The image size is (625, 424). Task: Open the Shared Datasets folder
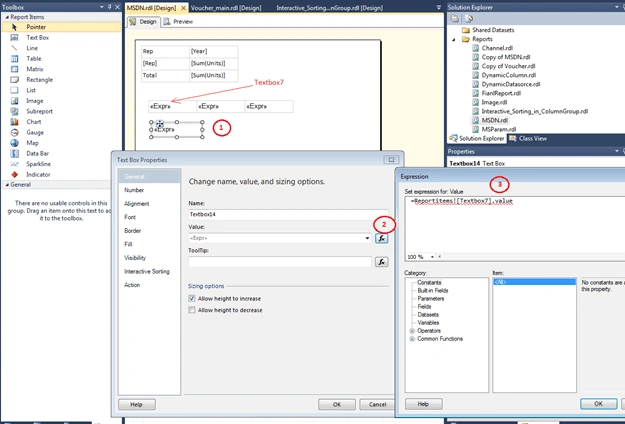point(493,30)
